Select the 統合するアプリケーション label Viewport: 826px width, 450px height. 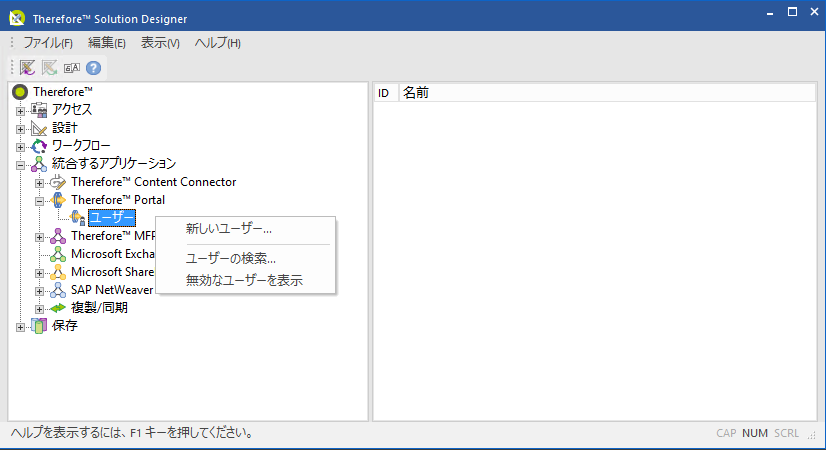tap(114, 163)
